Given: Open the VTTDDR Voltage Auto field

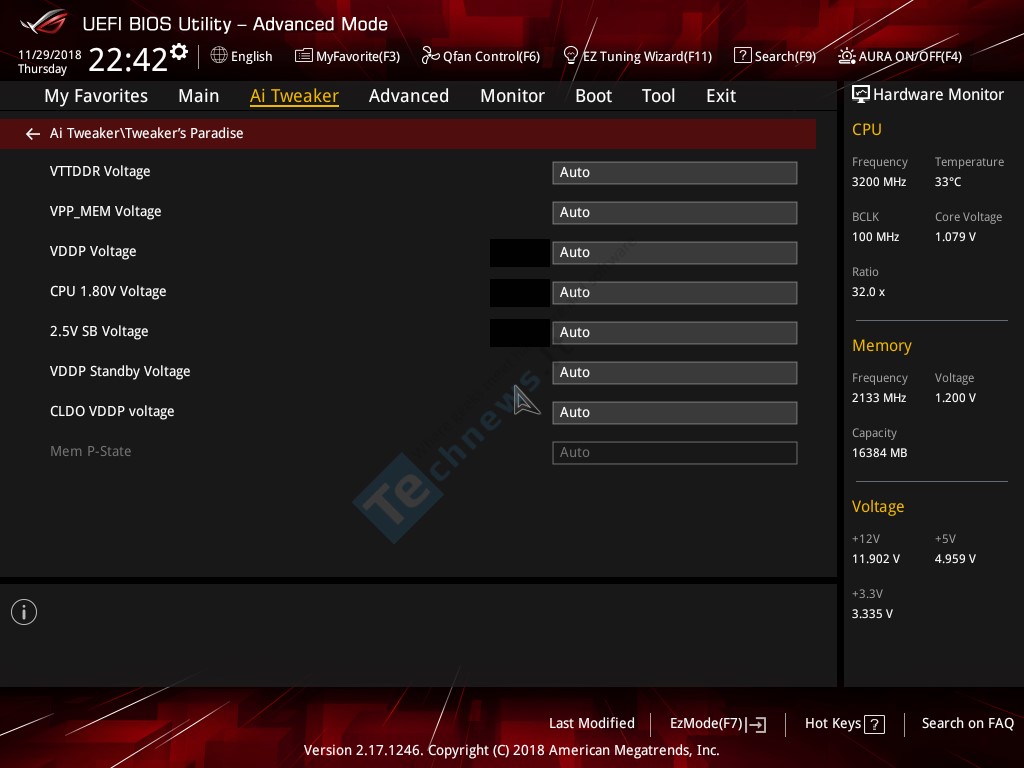Looking at the screenshot, I should tap(675, 173).
